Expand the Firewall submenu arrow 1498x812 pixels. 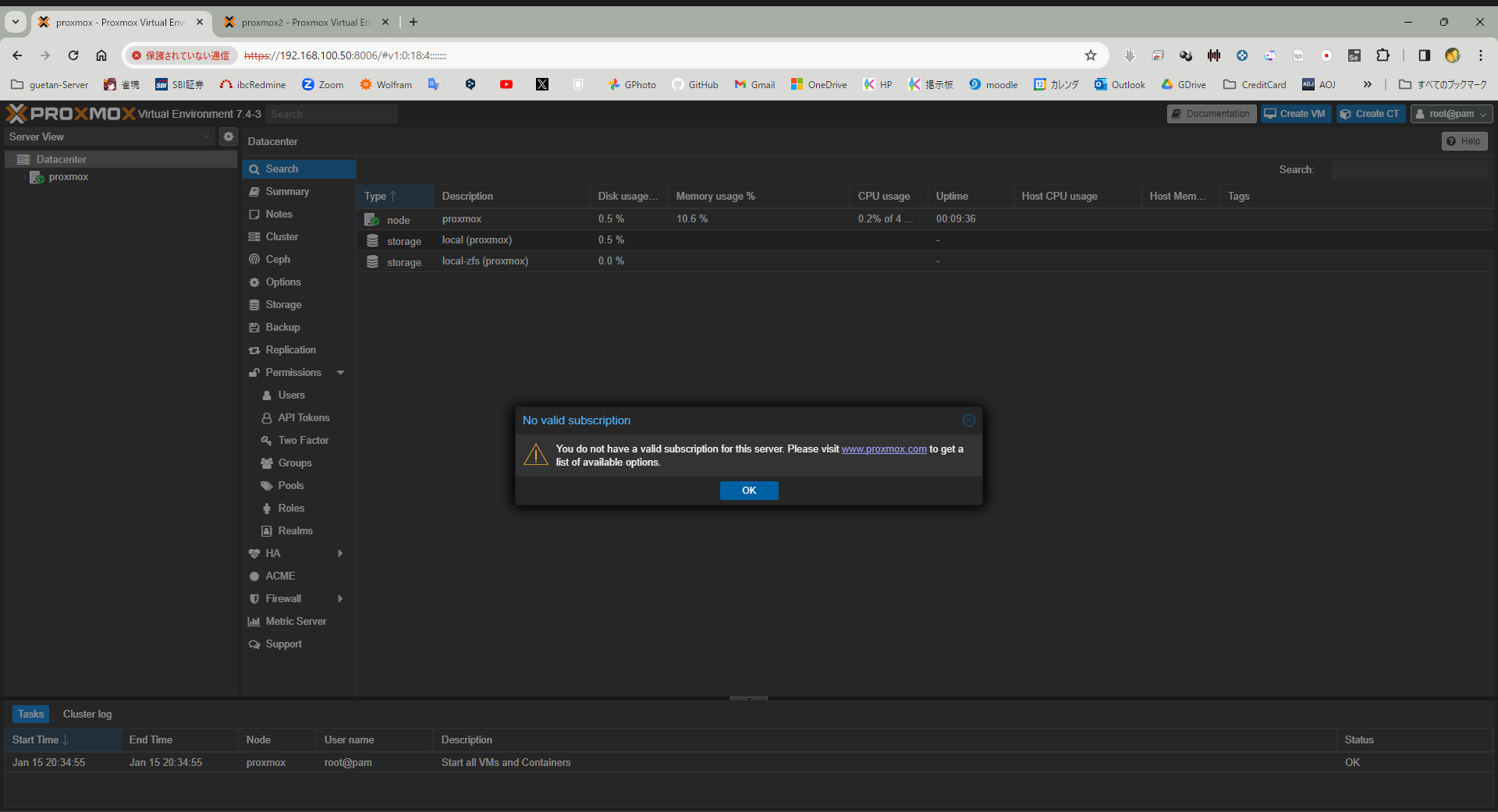340,599
